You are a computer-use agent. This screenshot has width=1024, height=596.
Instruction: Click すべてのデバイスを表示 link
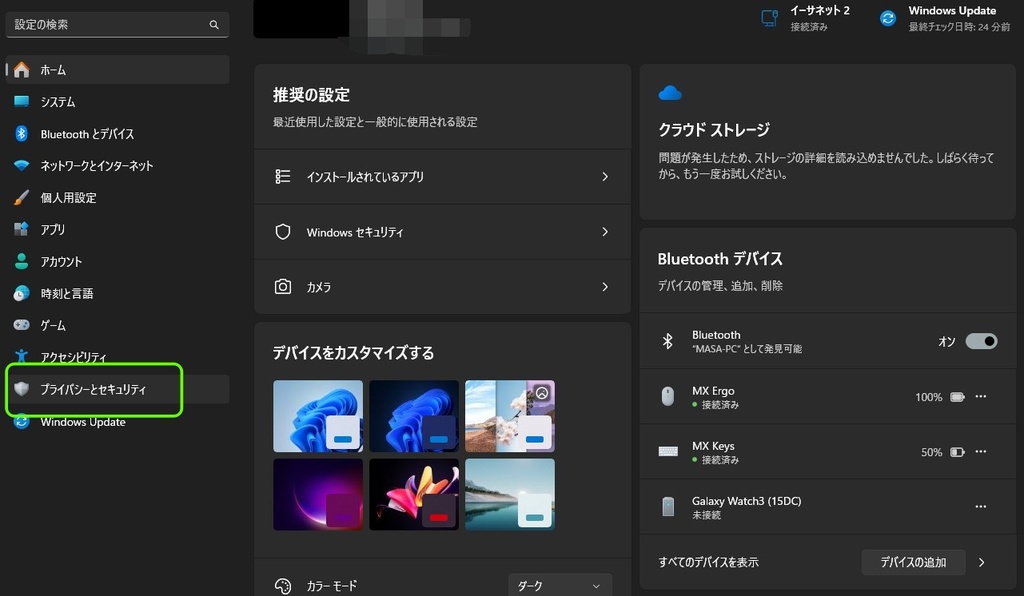(x=709, y=562)
